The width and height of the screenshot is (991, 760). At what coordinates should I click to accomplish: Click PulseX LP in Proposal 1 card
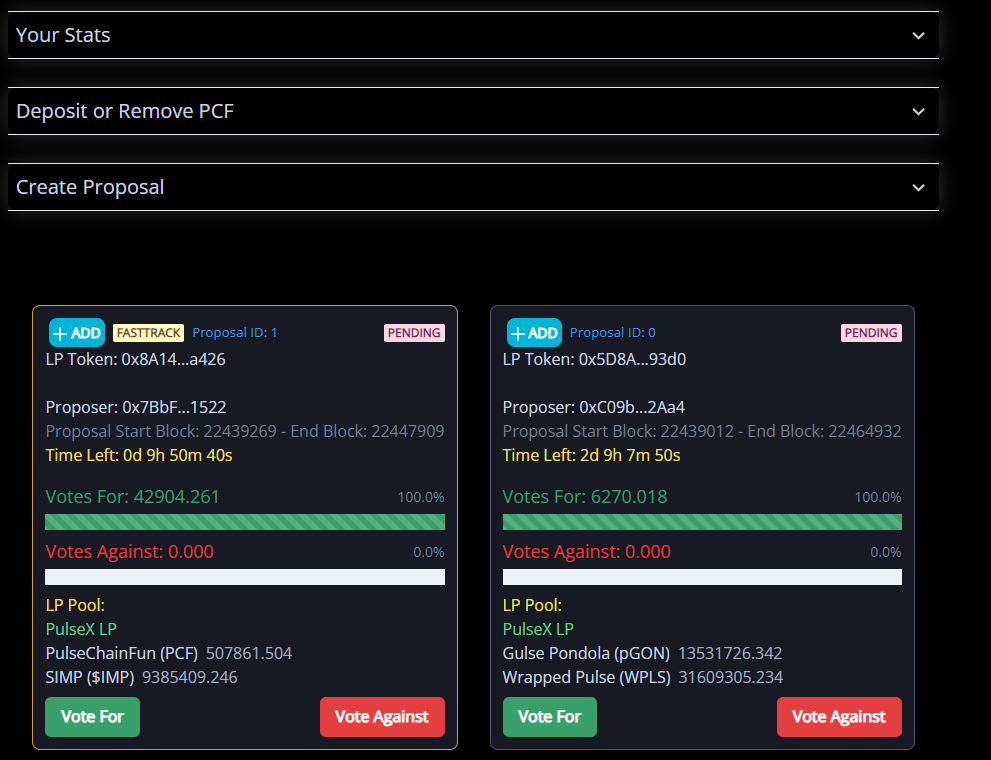[x=81, y=629]
